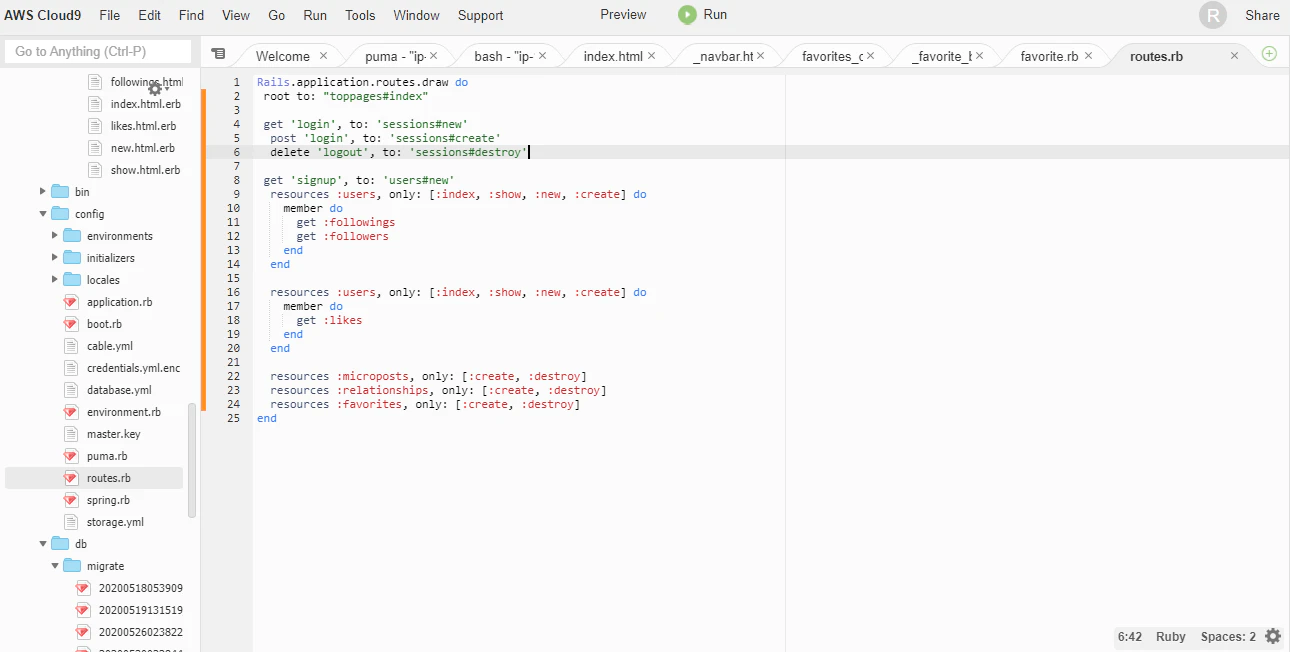Open storage.yml in file tree
The image size is (1290, 652).
point(115,522)
